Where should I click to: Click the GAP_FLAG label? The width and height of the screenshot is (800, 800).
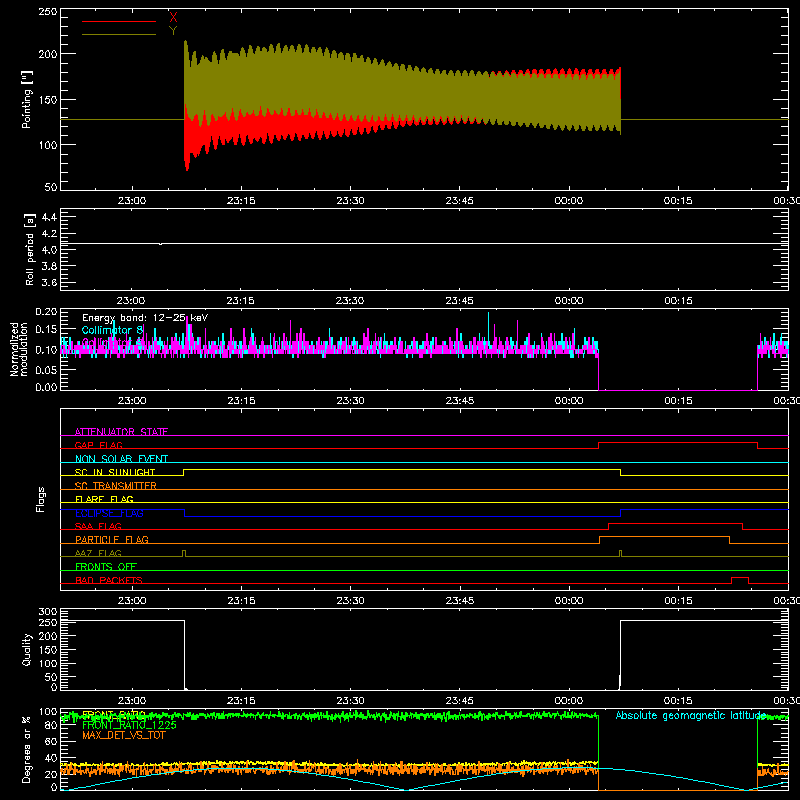pyautogui.click(x=98, y=445)
